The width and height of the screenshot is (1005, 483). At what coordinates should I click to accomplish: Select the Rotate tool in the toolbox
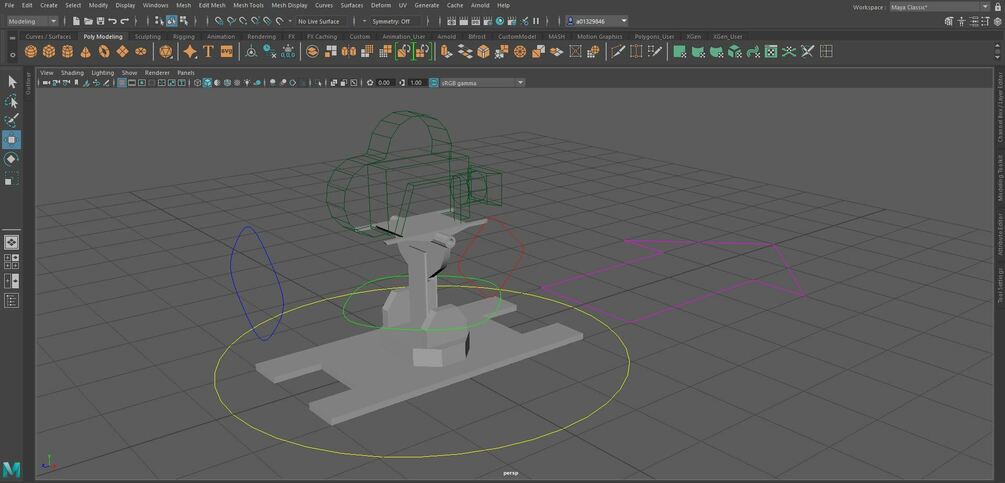coord(12,160)
